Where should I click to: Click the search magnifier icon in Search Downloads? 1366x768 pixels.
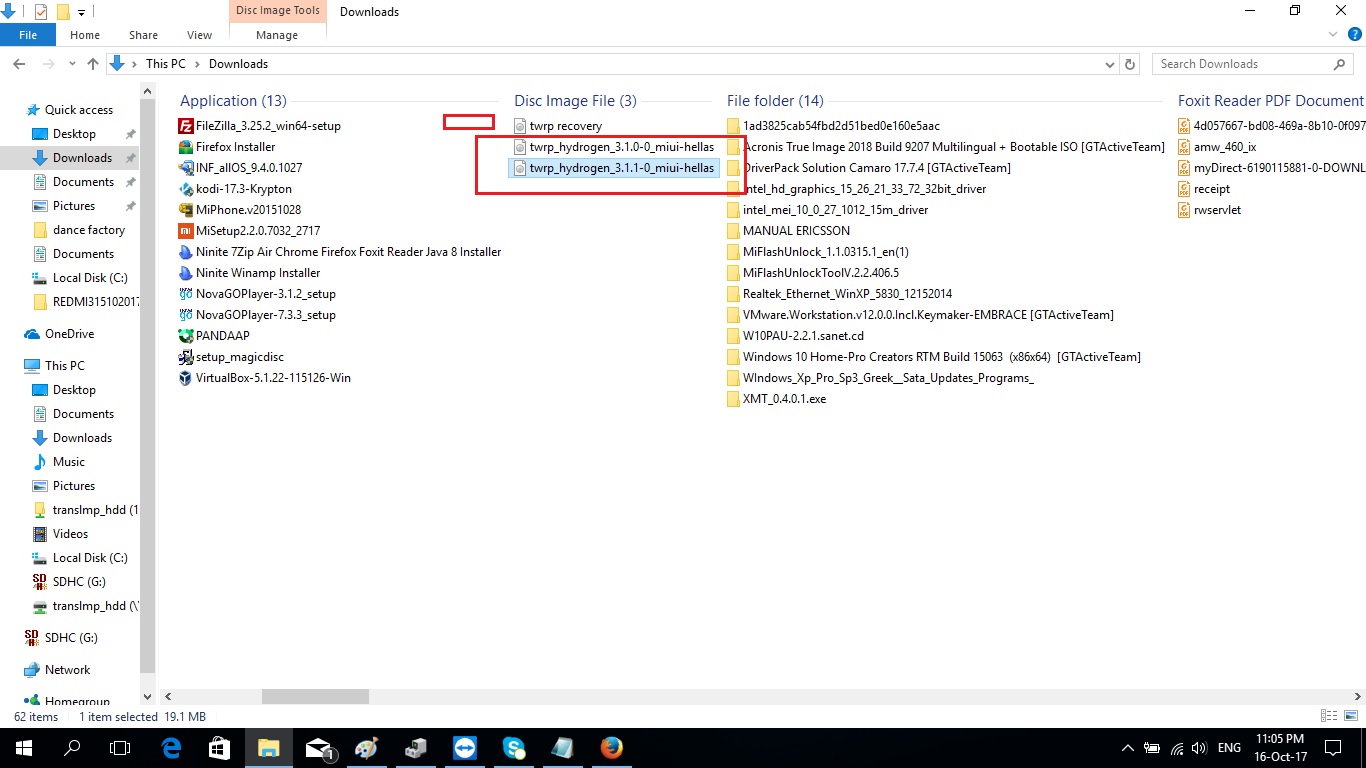(1340, 64)
